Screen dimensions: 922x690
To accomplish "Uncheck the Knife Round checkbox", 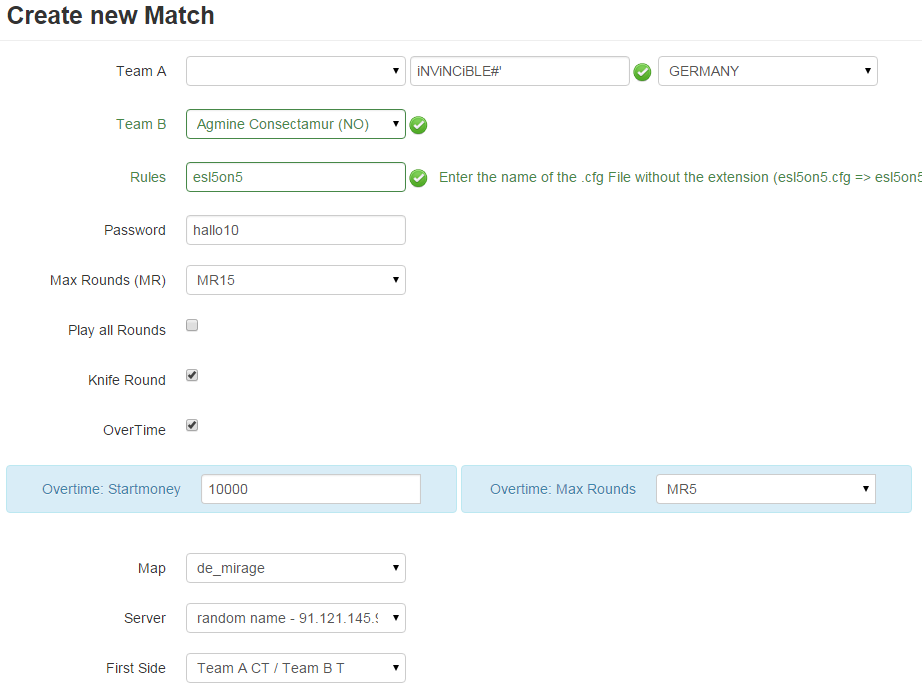I will click(192, 375).
